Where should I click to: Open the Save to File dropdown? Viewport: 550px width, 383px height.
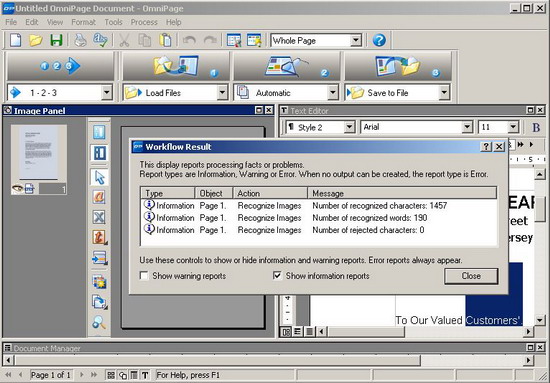point(444,93)
